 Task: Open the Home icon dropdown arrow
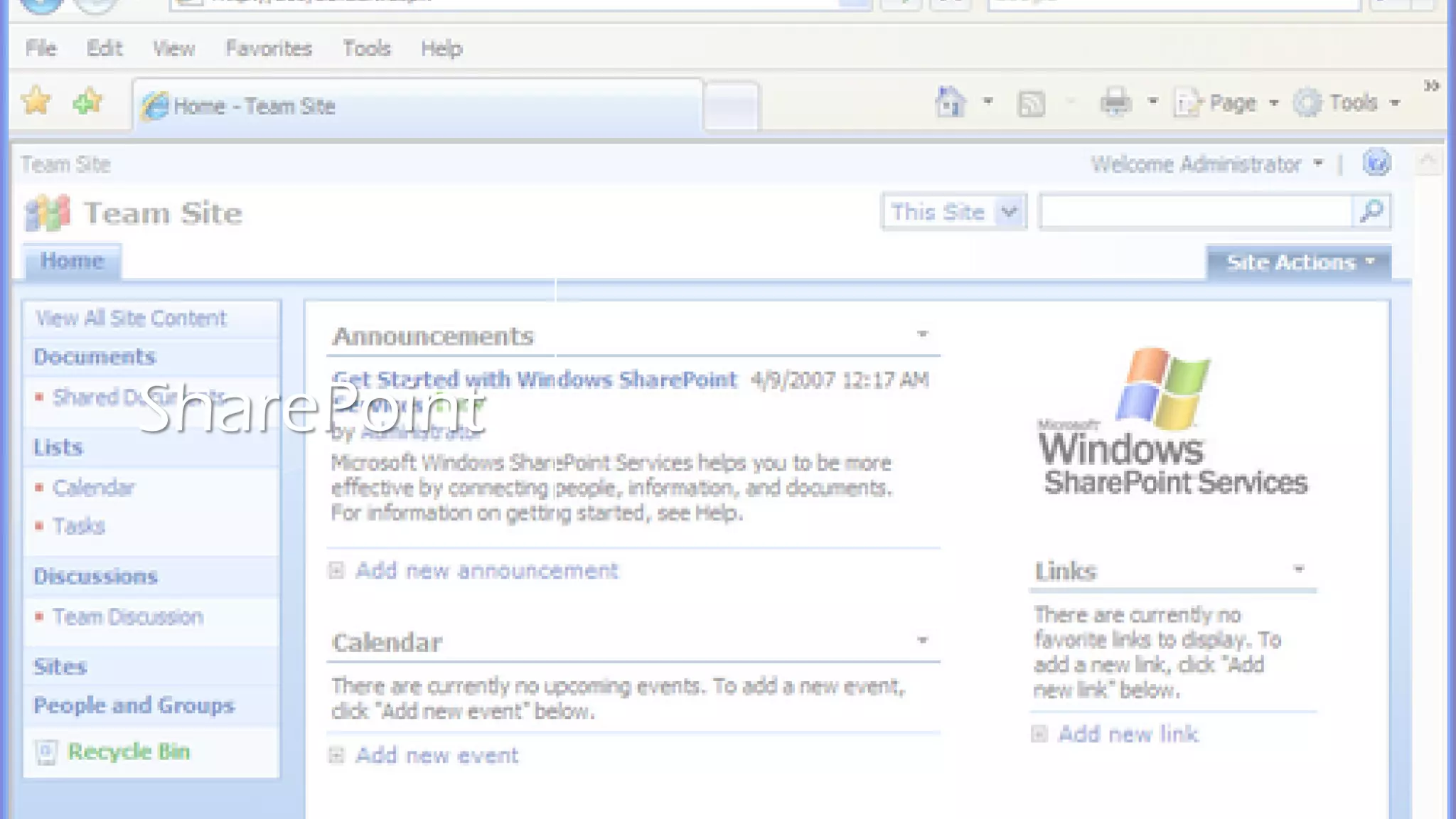pyautogui.click(x=987, y=102)
